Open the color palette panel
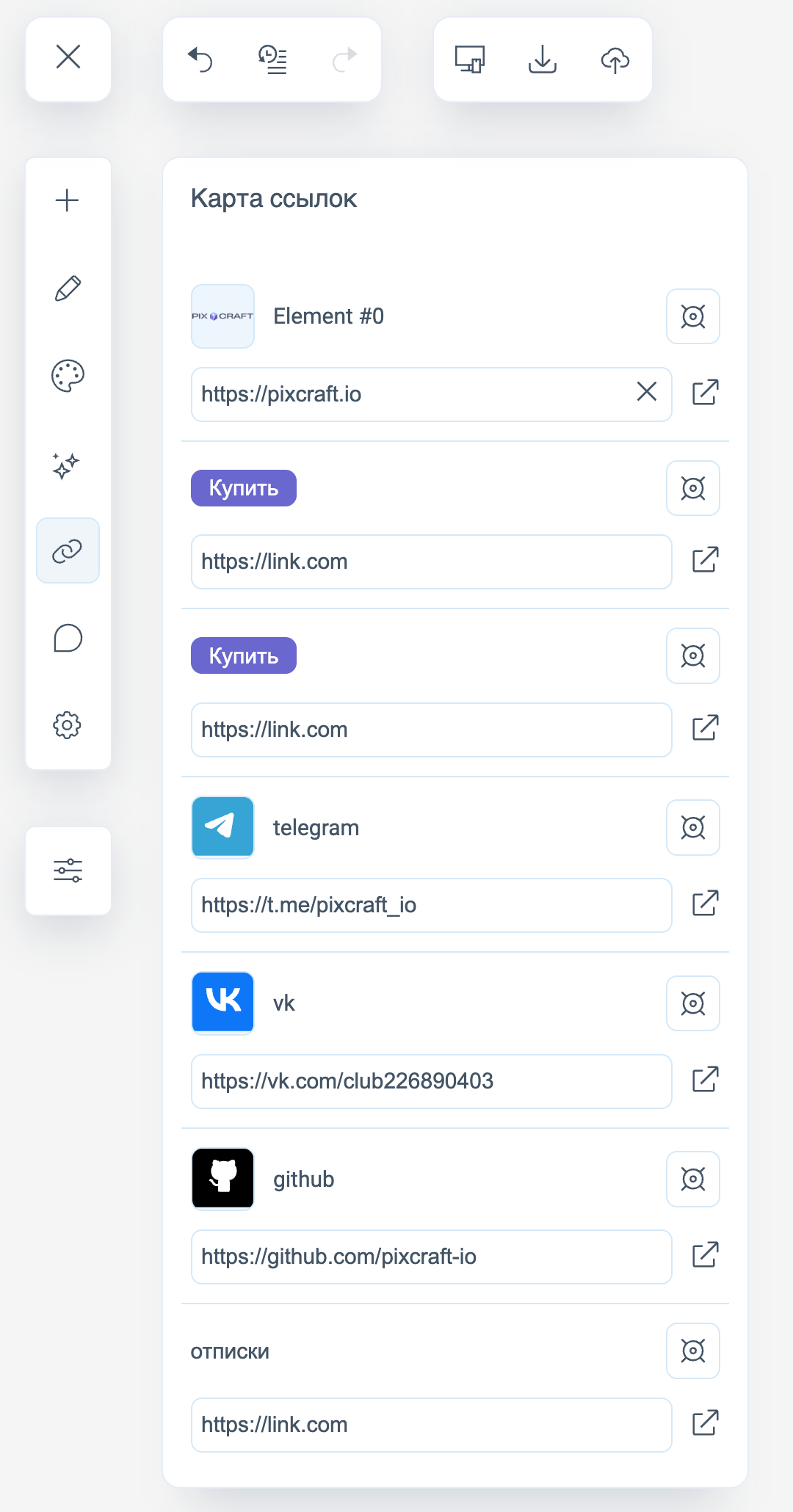Image resolution: width=793 pixels, height=1512 pixels. [68, 376]
